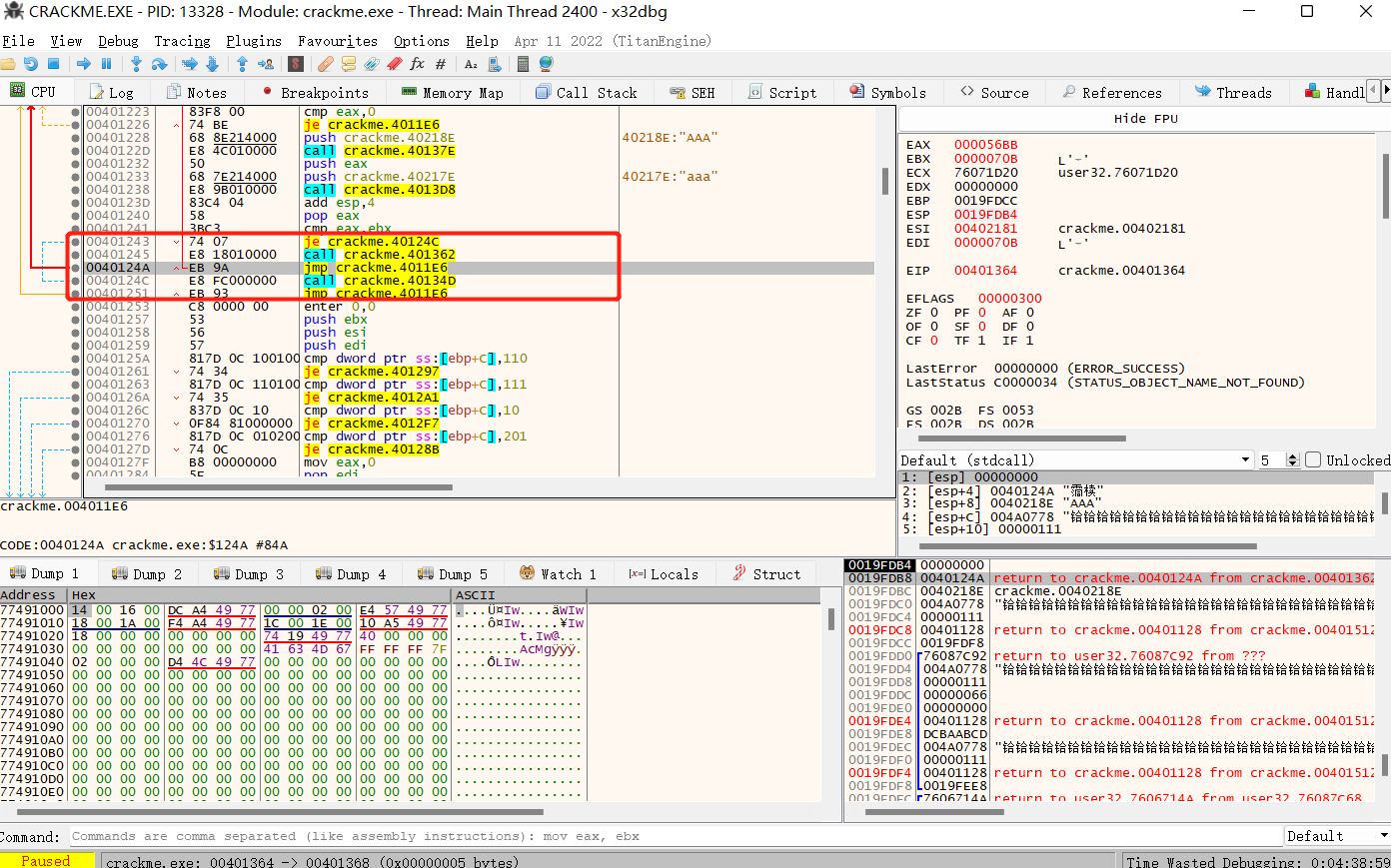Switch to the Breakpoints tab
Screen dimensions: 1391x868
(315, 92)
